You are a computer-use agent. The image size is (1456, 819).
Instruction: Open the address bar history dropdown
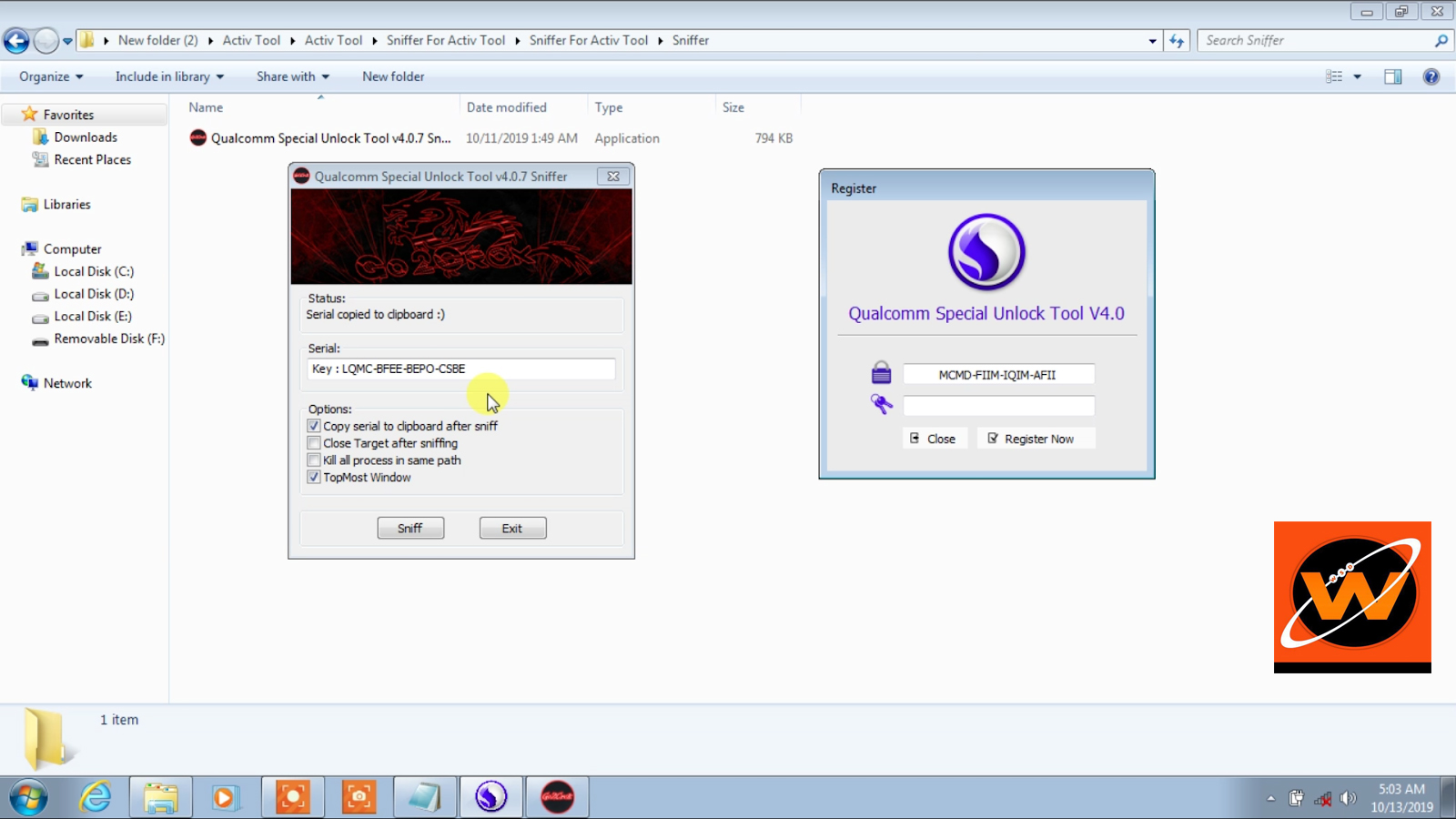(1152, 41)
